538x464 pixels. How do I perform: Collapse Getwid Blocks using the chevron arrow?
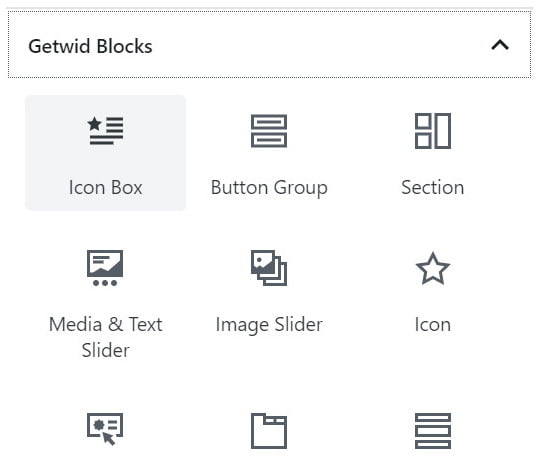click(x=500, y=45)
